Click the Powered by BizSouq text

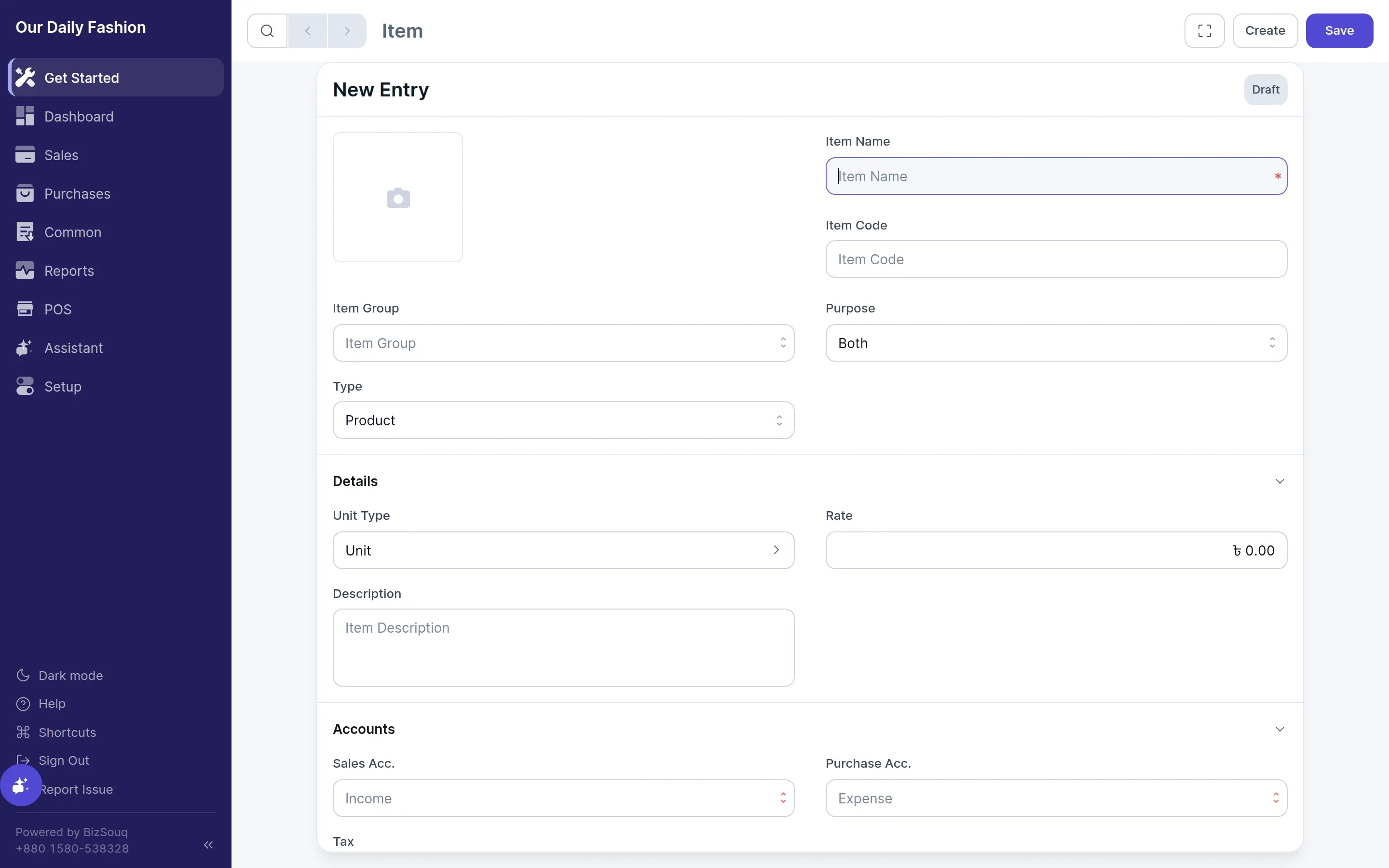[x=72, y=831]
